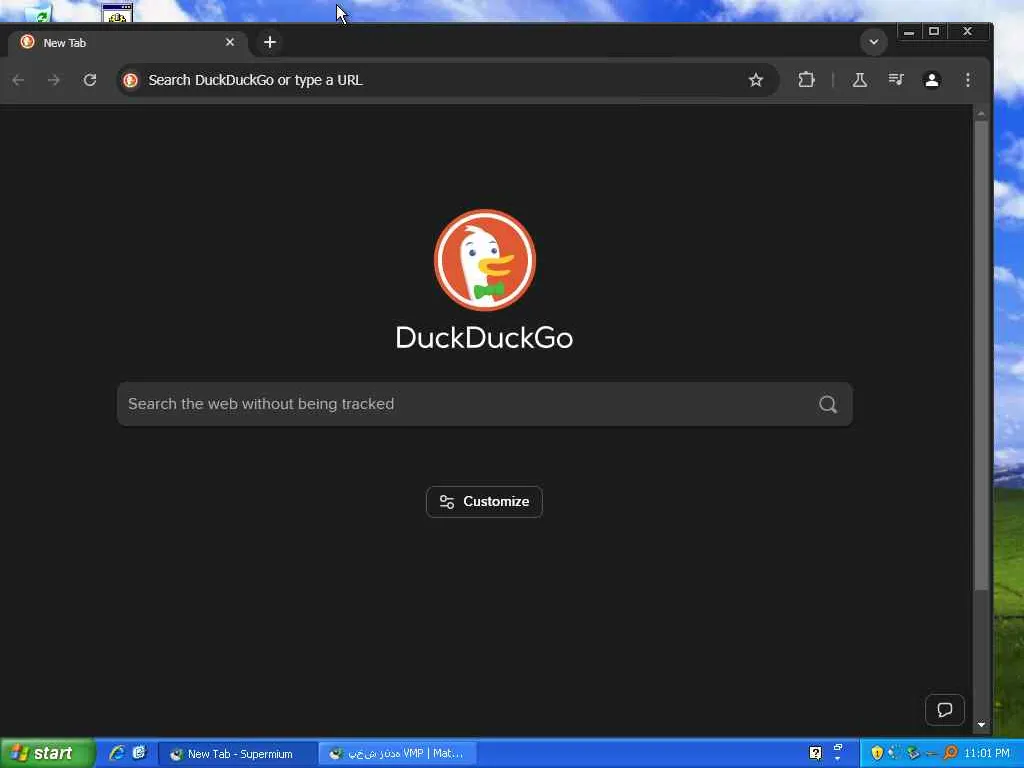This screenshot has width=1024, height=768.
Task: Click the yellow security shield tray icon
Action: pos(877,753)
